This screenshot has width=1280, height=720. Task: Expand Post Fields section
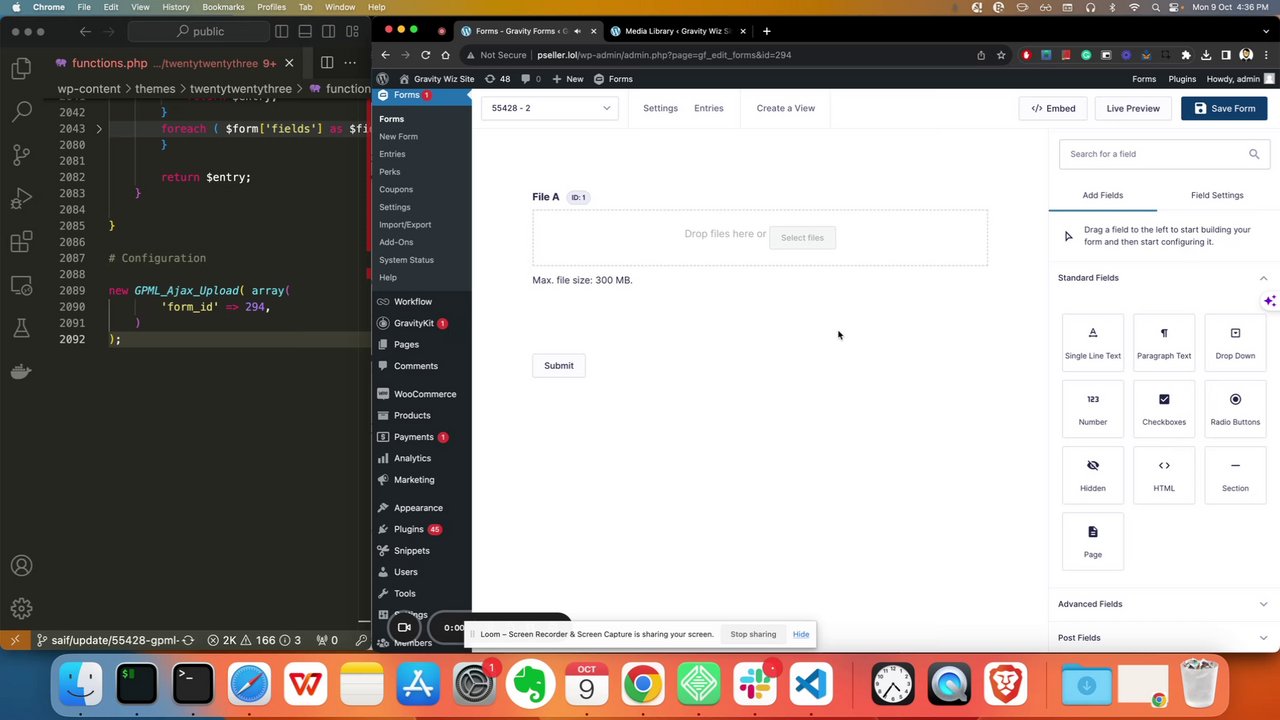pyautogui.click(x=1263, y=638)
